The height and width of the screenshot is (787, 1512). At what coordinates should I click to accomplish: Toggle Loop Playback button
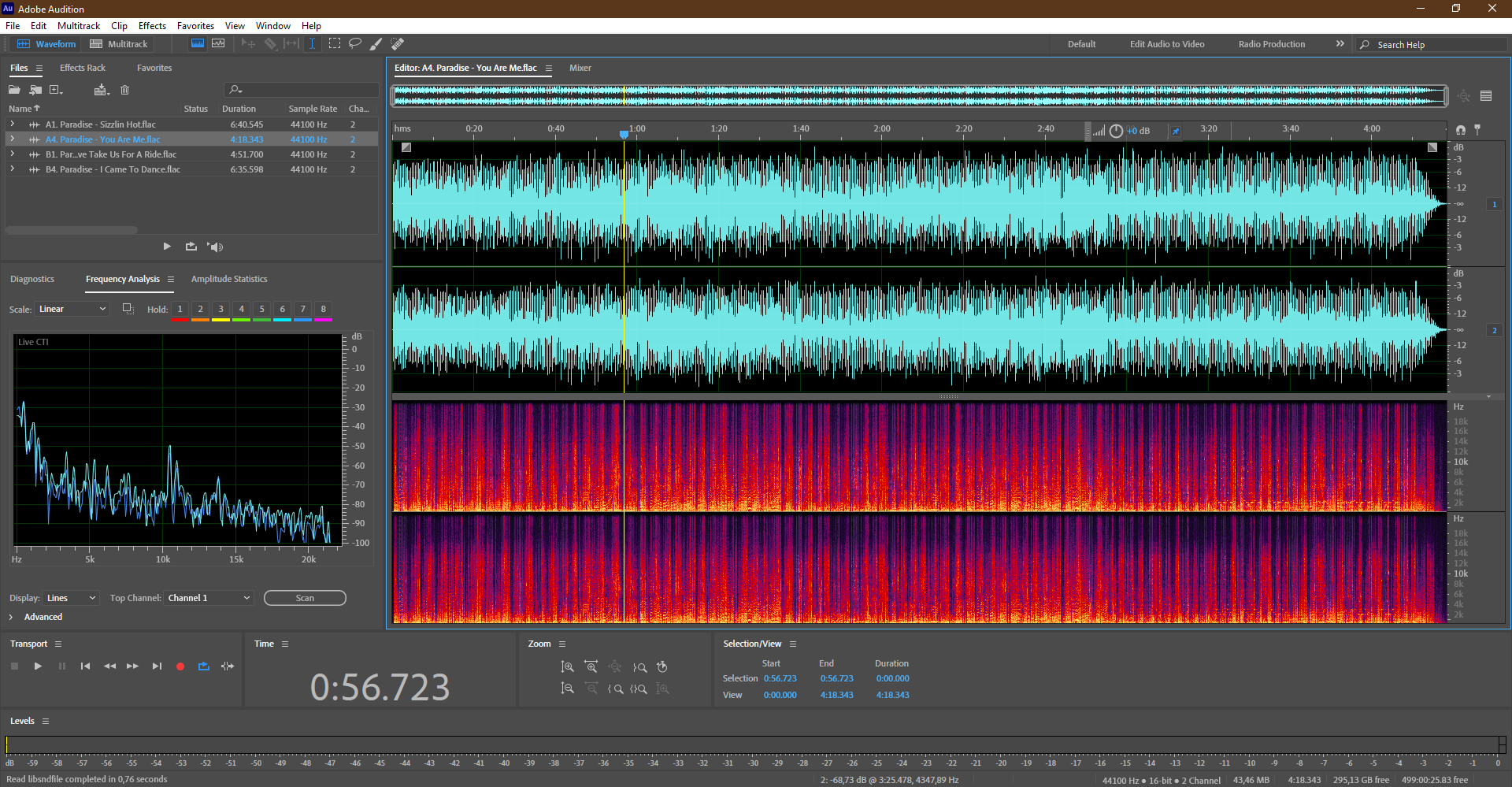204,666
